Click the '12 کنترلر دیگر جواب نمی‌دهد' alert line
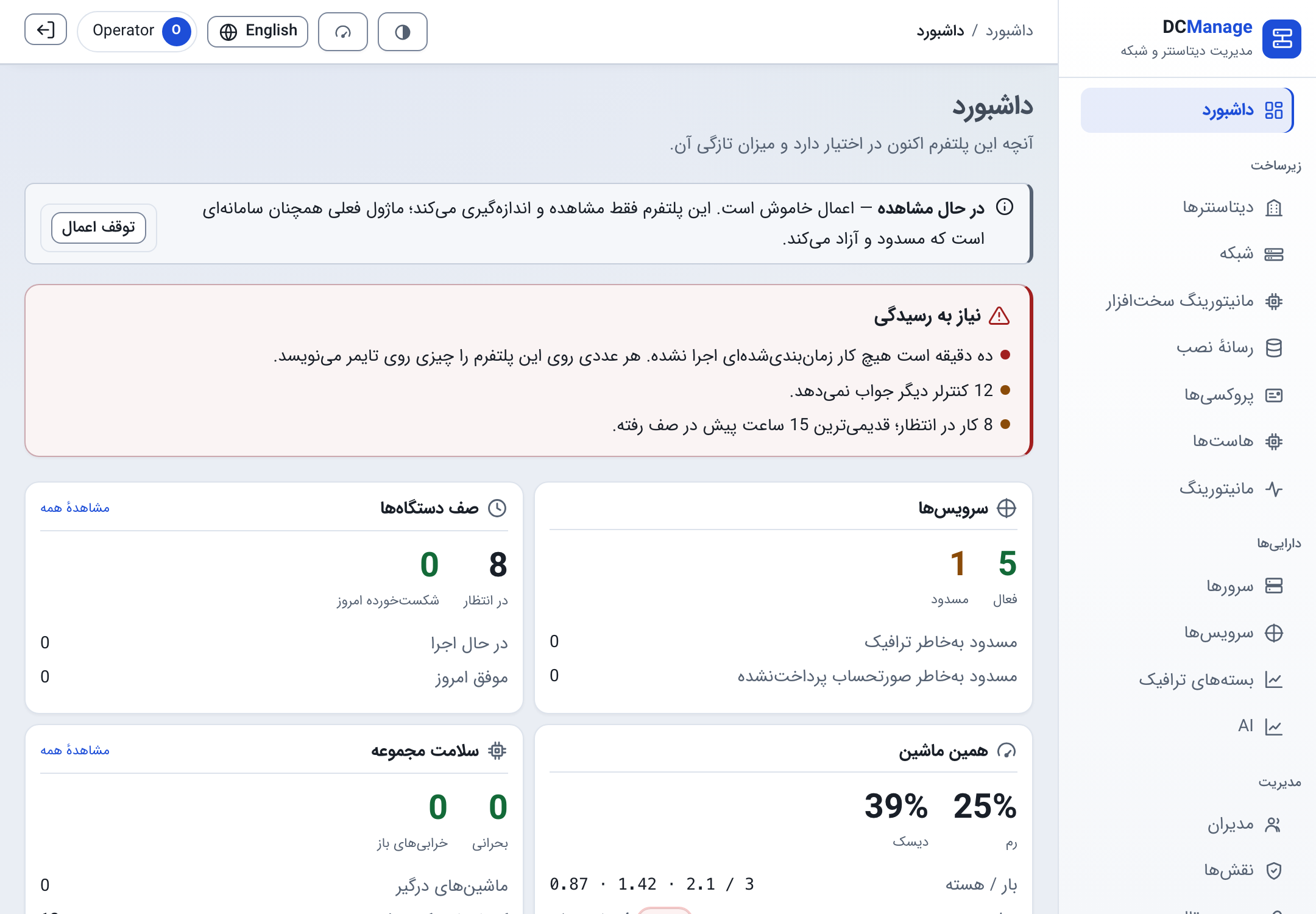Screen dimensions: 1316x914 coord(891,391)
